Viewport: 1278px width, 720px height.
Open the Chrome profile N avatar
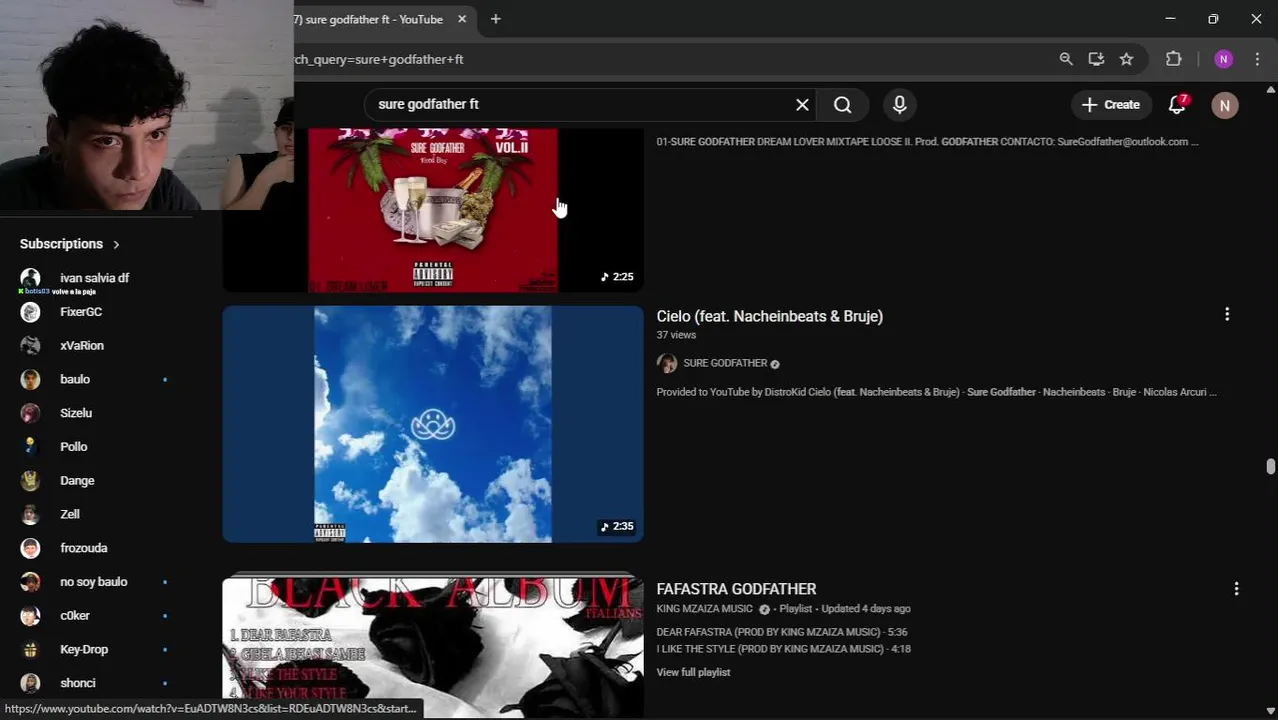pos(1223,59)
